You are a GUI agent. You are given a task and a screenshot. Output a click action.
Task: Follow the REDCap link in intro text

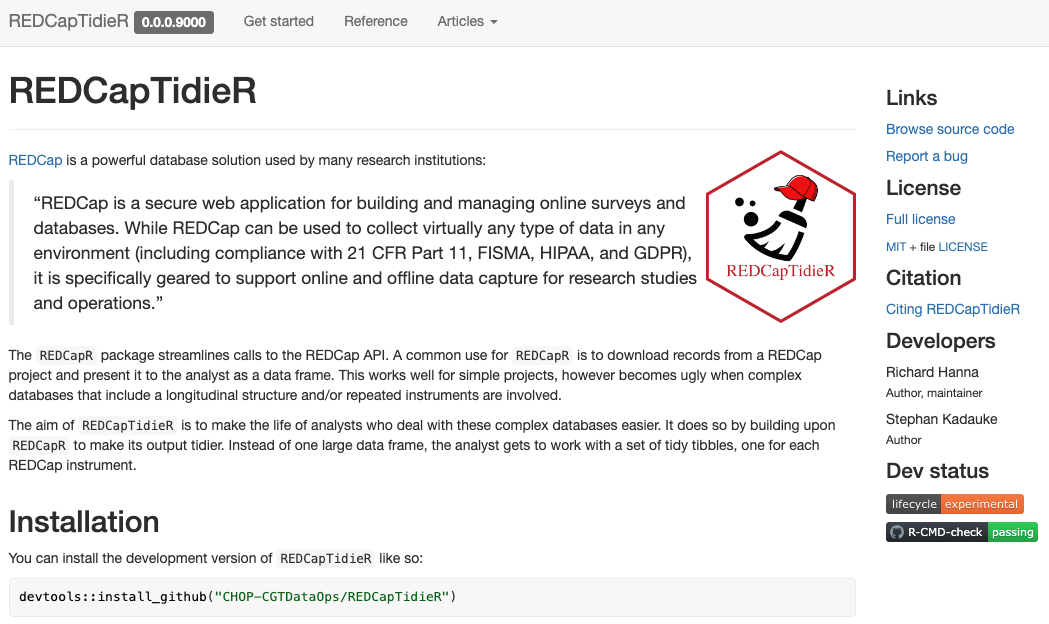(x=35, y=160)
